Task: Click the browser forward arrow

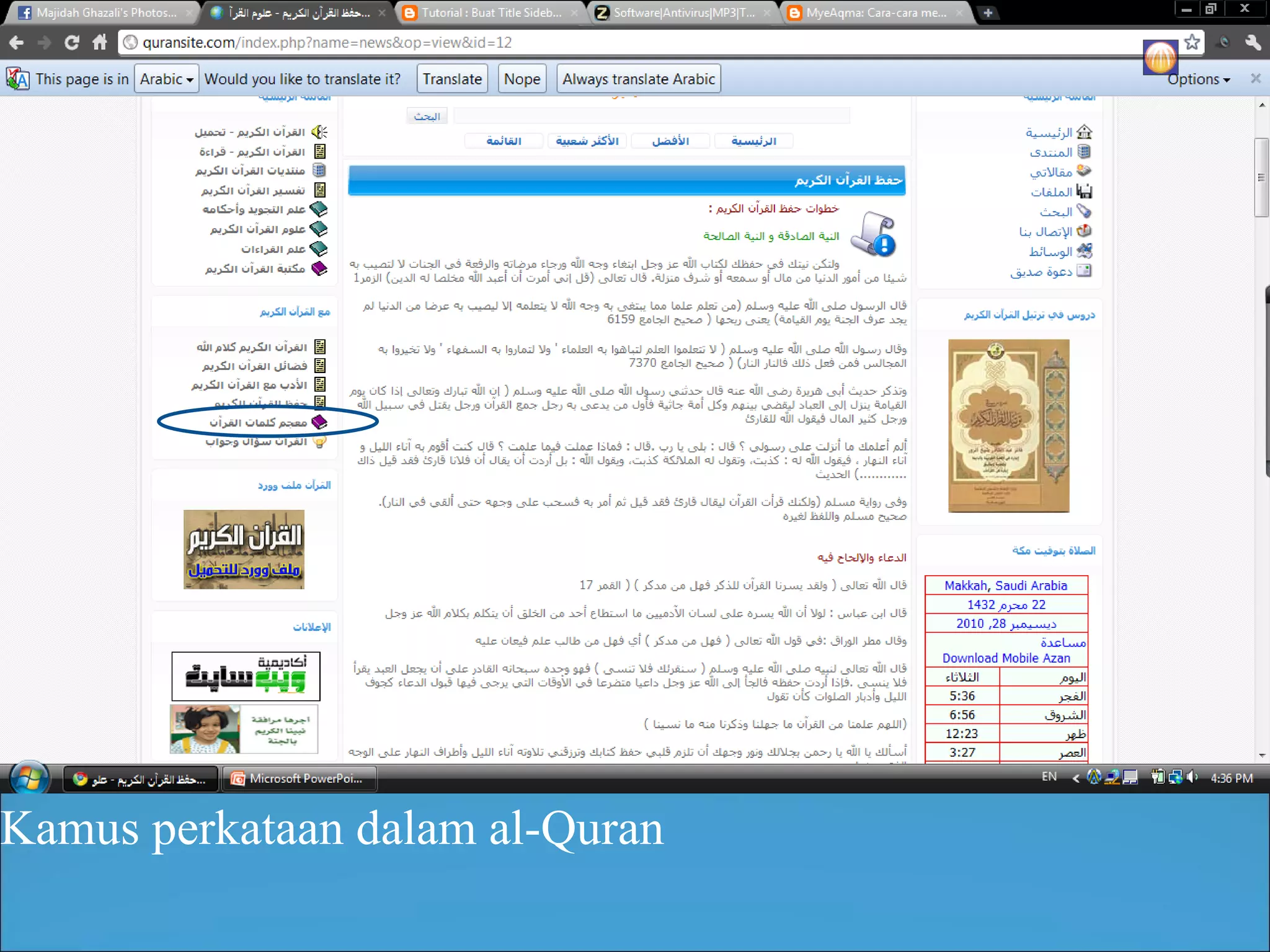Action: tap(44, 43)
